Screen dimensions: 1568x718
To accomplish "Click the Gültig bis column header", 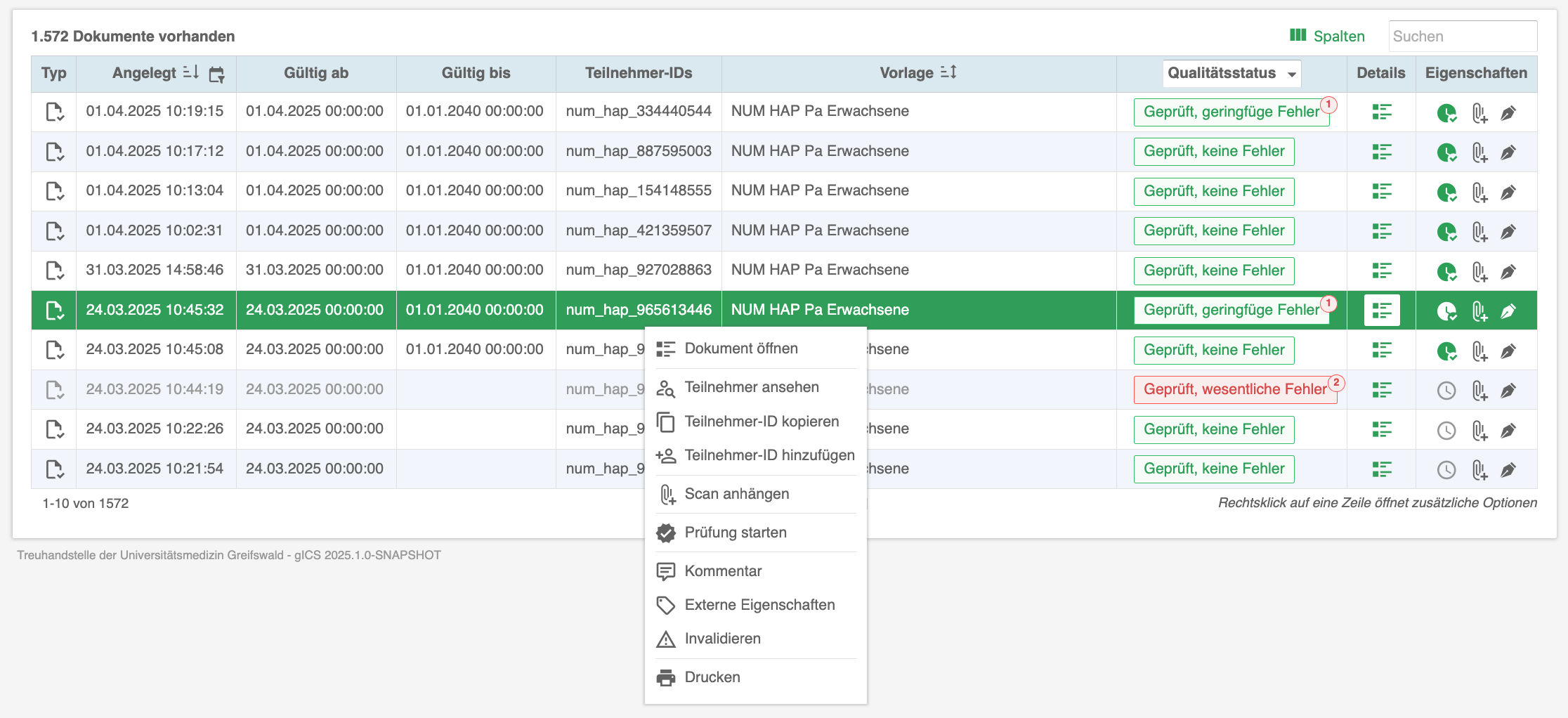I will 476,73.
